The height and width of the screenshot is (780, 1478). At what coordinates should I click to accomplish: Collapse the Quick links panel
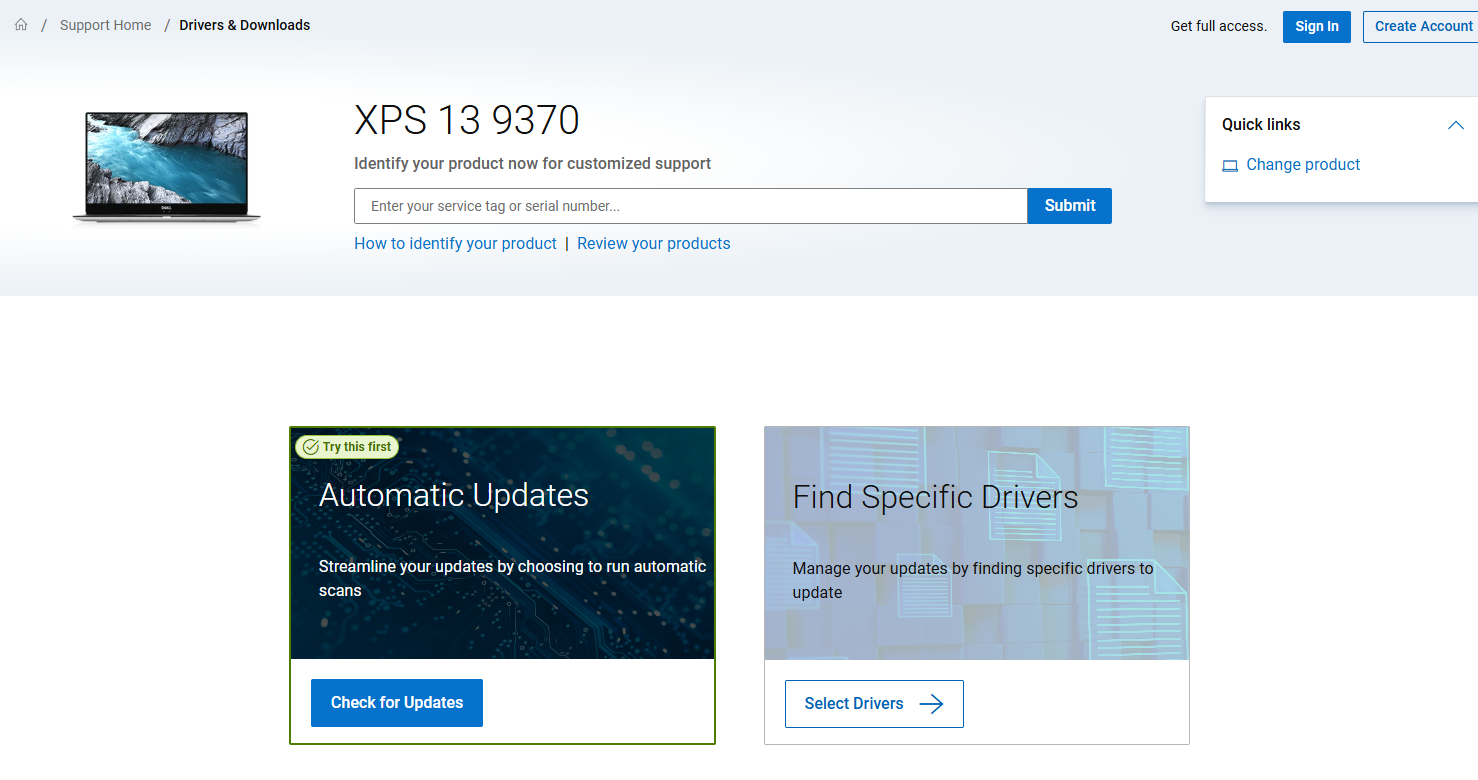(x=1455, y=125)
